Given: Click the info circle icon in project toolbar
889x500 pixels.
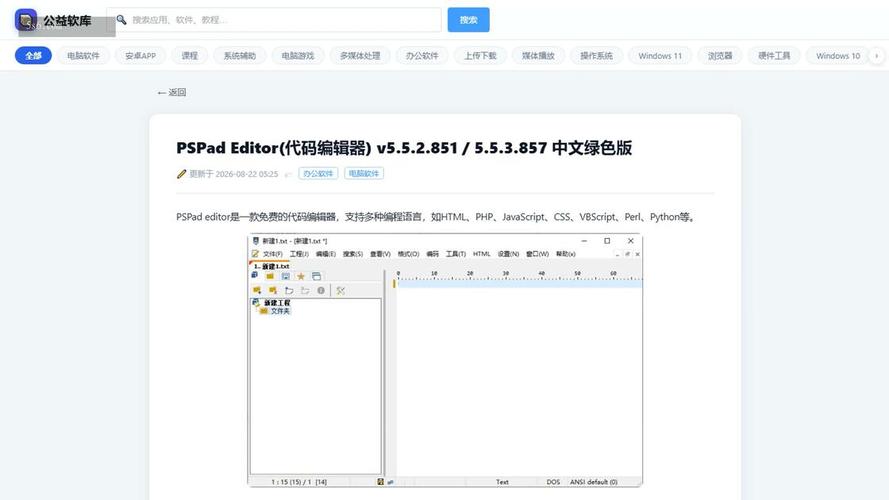Looking at the screenshot, I should (x=321, y=290).
